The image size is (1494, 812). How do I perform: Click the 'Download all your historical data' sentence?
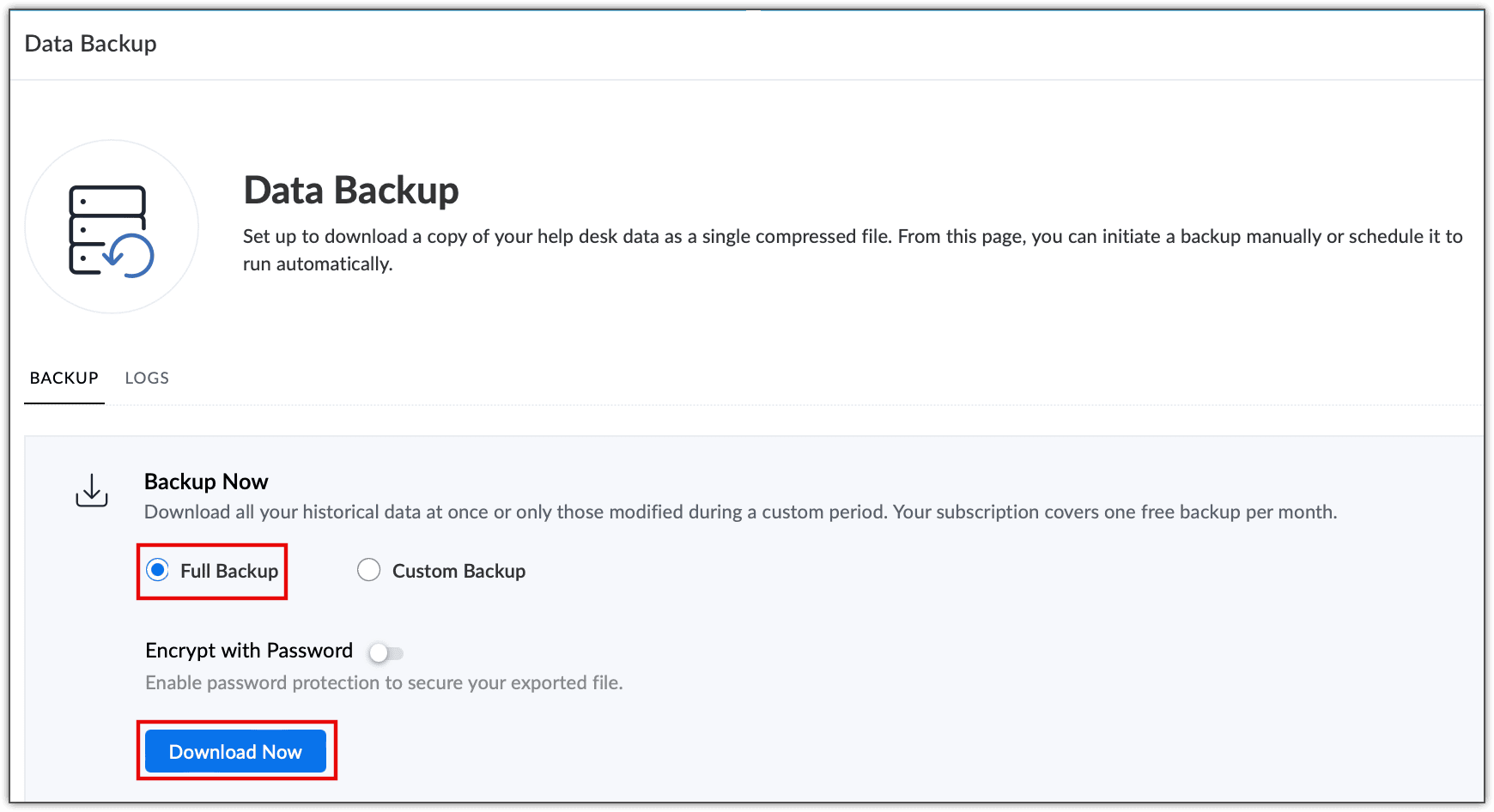[740, 512]
